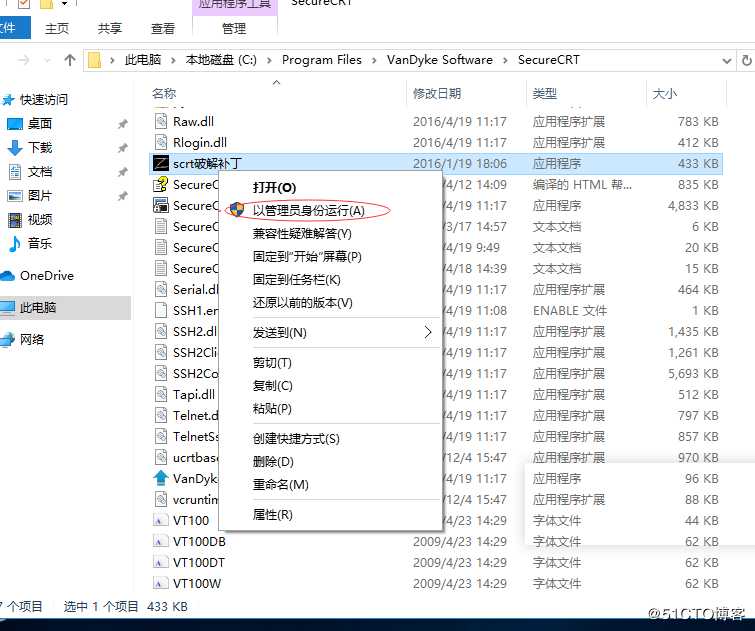
Task: Open 视频 folder in sidebar
Action: pyautogui.click(x=39, y=220)
